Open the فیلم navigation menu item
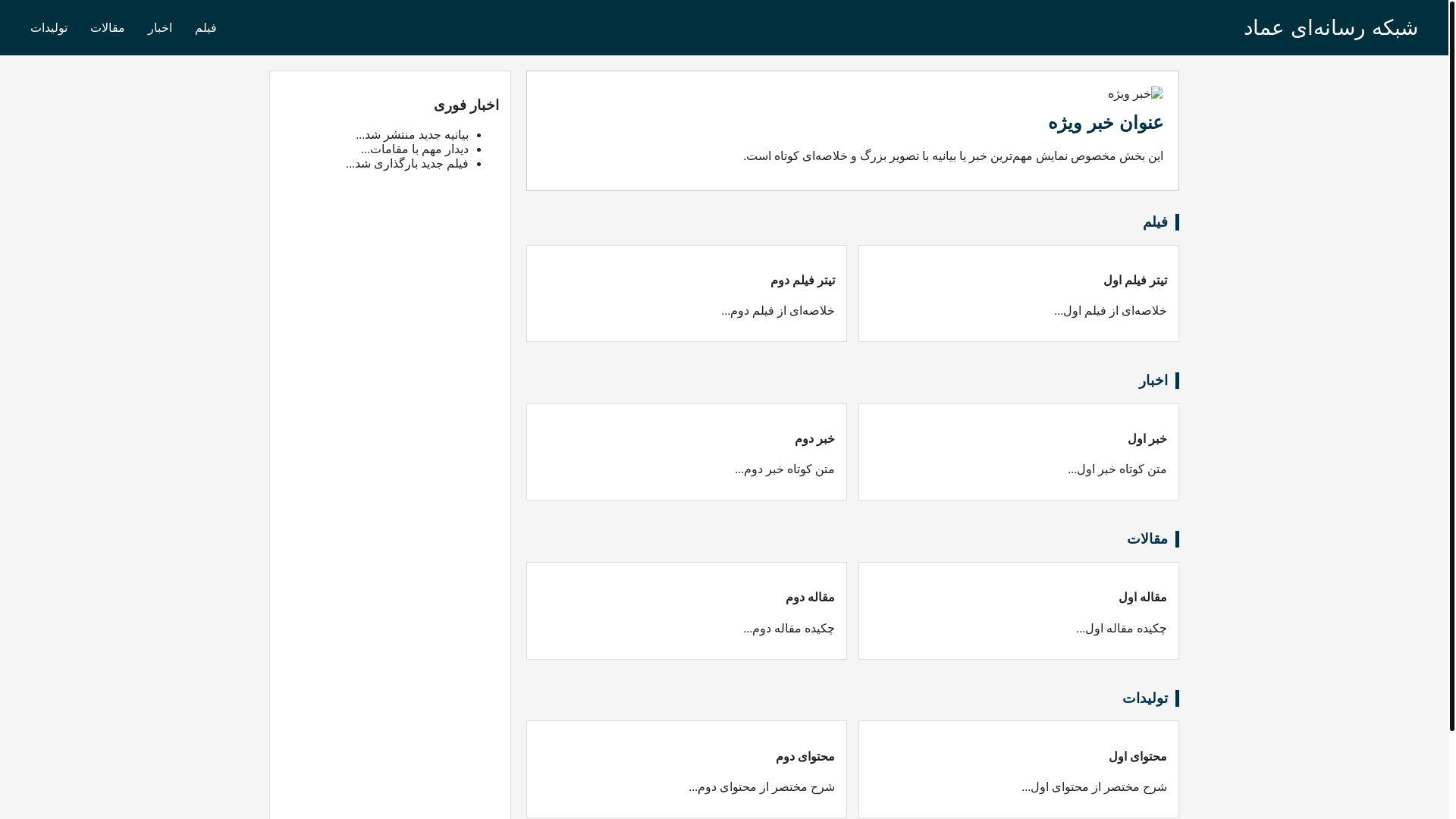The width and height of the screenshot is (1456, 819). pos(206,28)
